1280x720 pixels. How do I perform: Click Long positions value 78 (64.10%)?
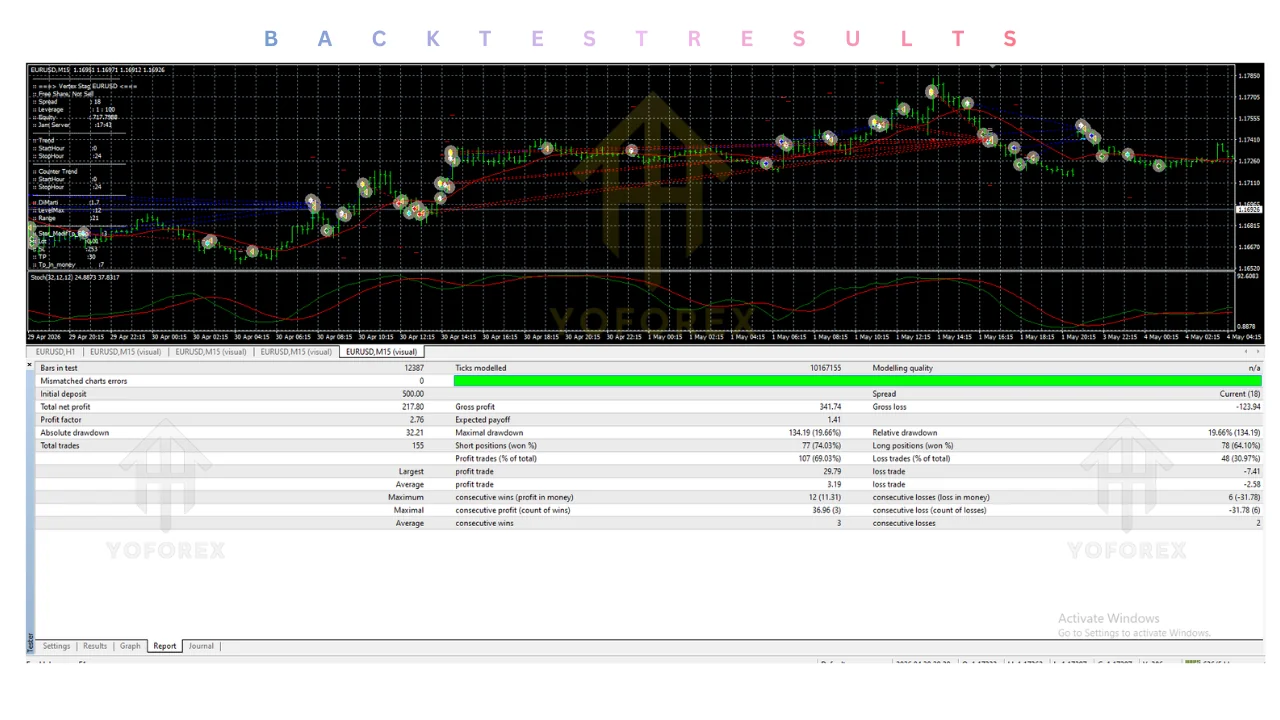(x=1240, y=446)
